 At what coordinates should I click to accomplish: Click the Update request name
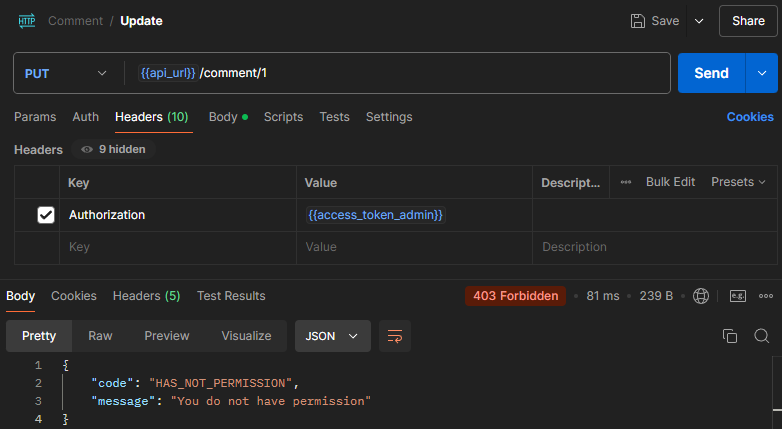point(141,21)
